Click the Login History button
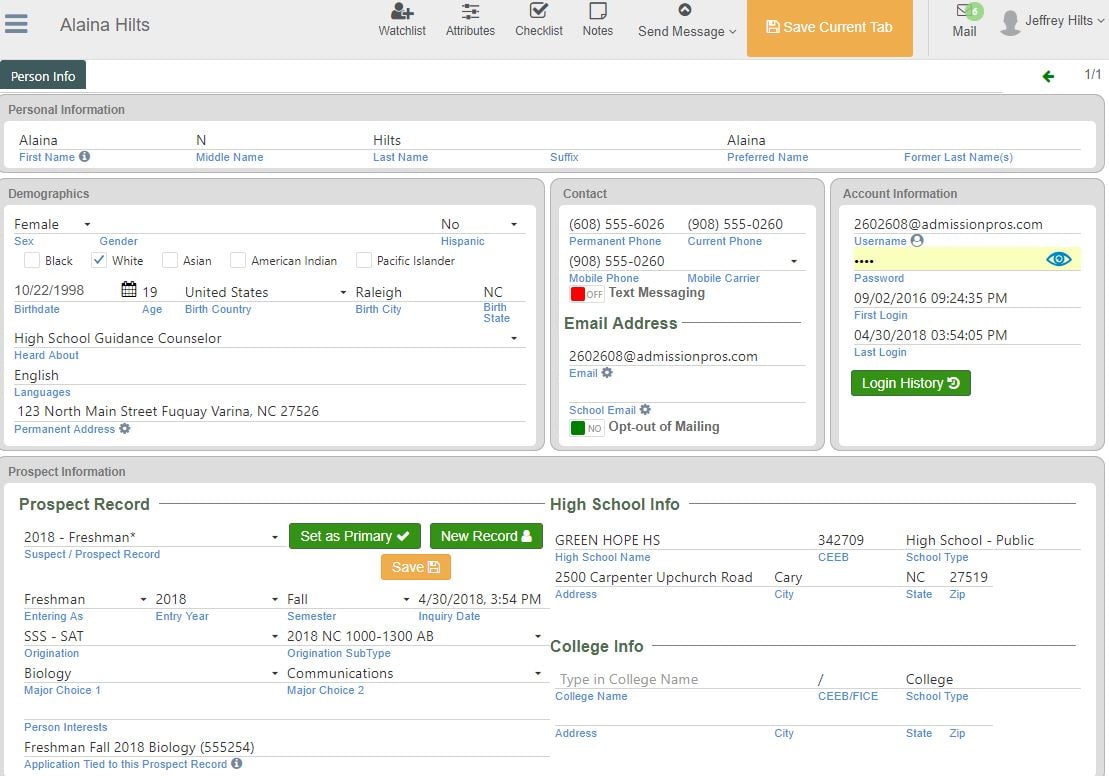1109x776 pixels. [x=910, y=383]
